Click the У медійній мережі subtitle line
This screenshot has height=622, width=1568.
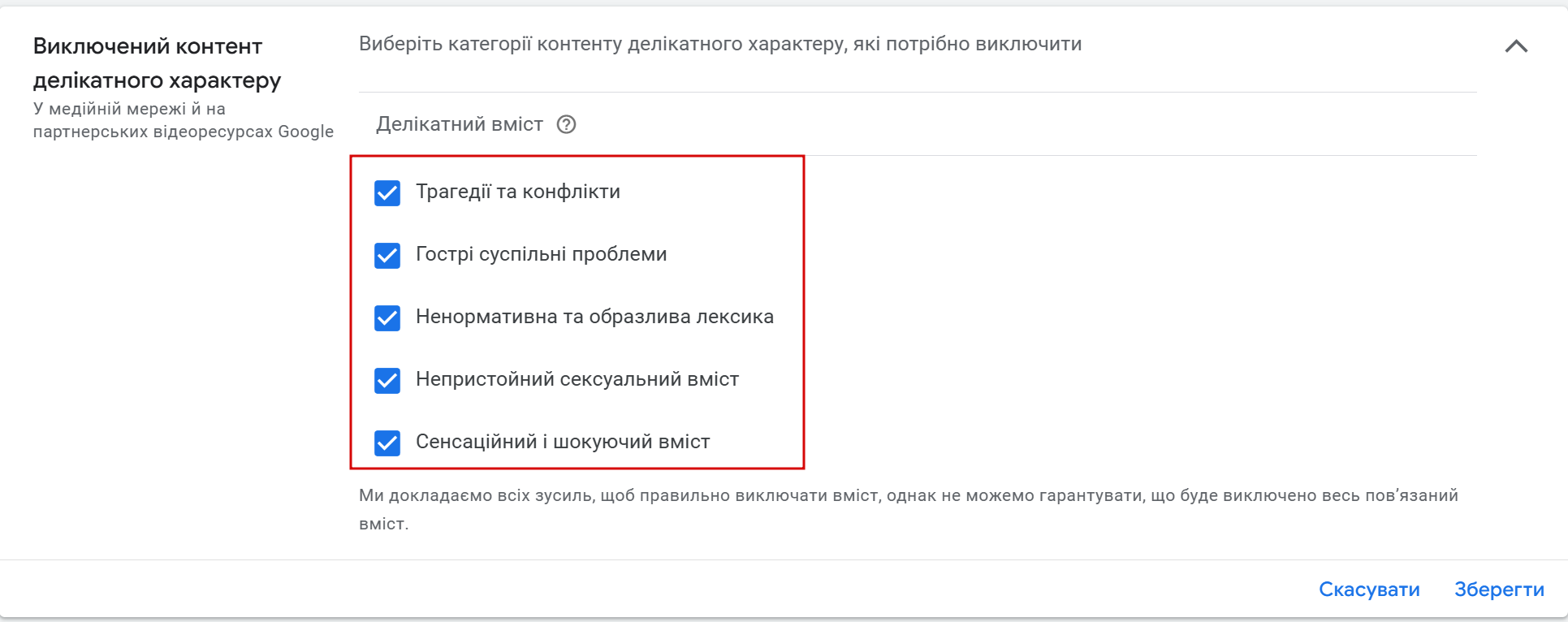129,109
